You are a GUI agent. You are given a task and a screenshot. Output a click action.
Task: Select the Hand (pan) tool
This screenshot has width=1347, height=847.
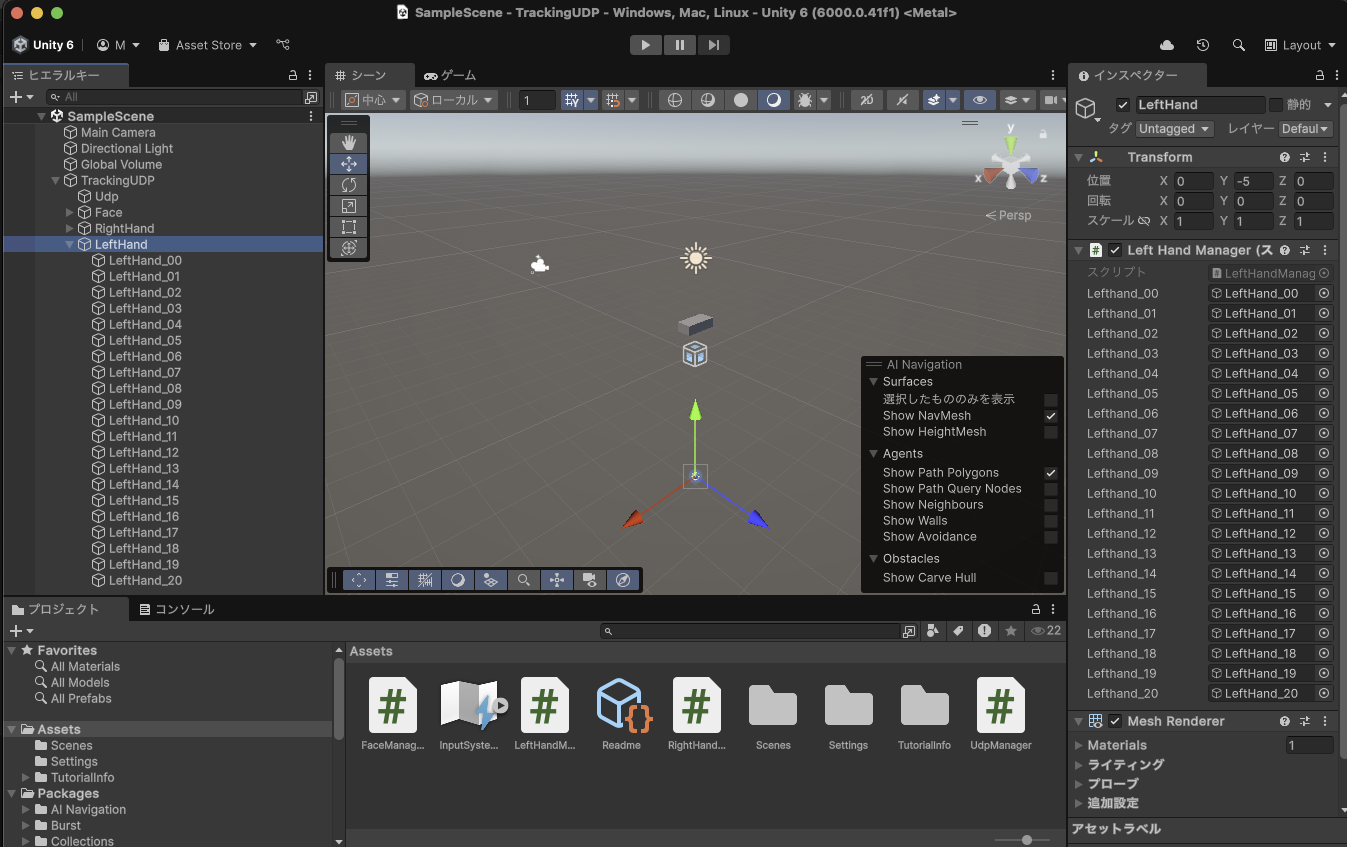point(348,142)
